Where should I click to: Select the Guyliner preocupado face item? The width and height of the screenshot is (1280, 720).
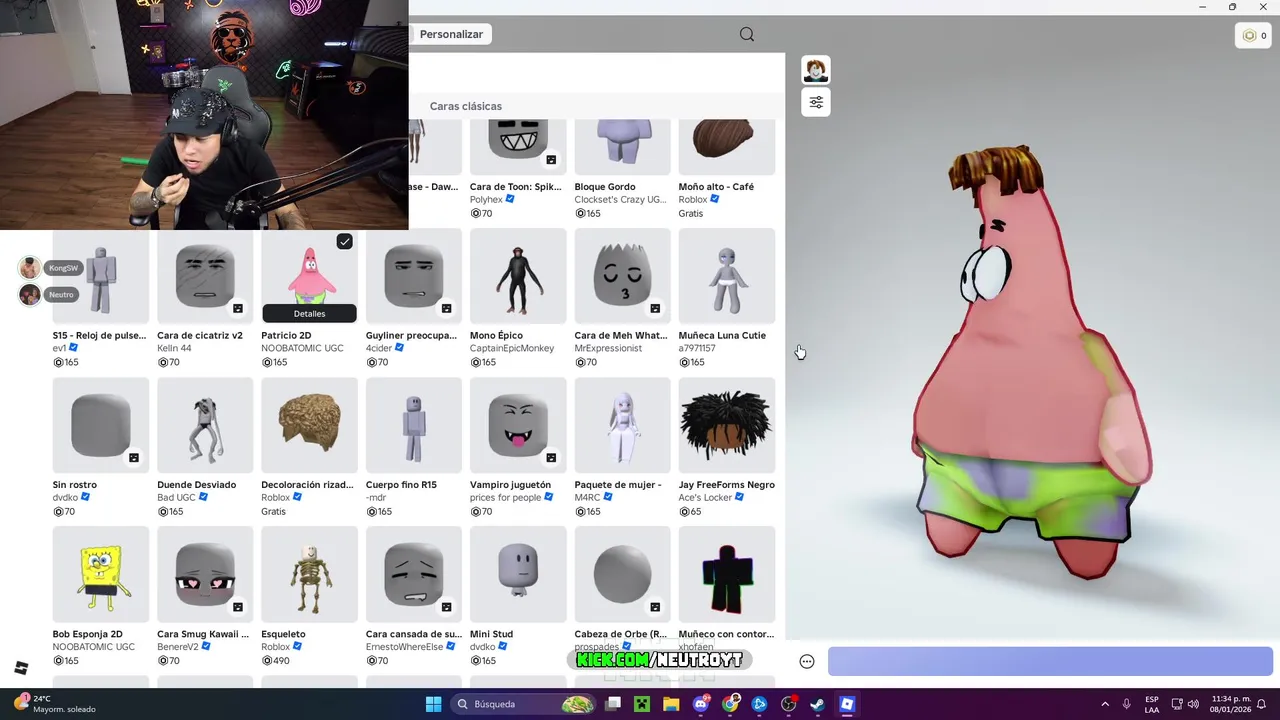pyautogui.click(x=414, y=276)
